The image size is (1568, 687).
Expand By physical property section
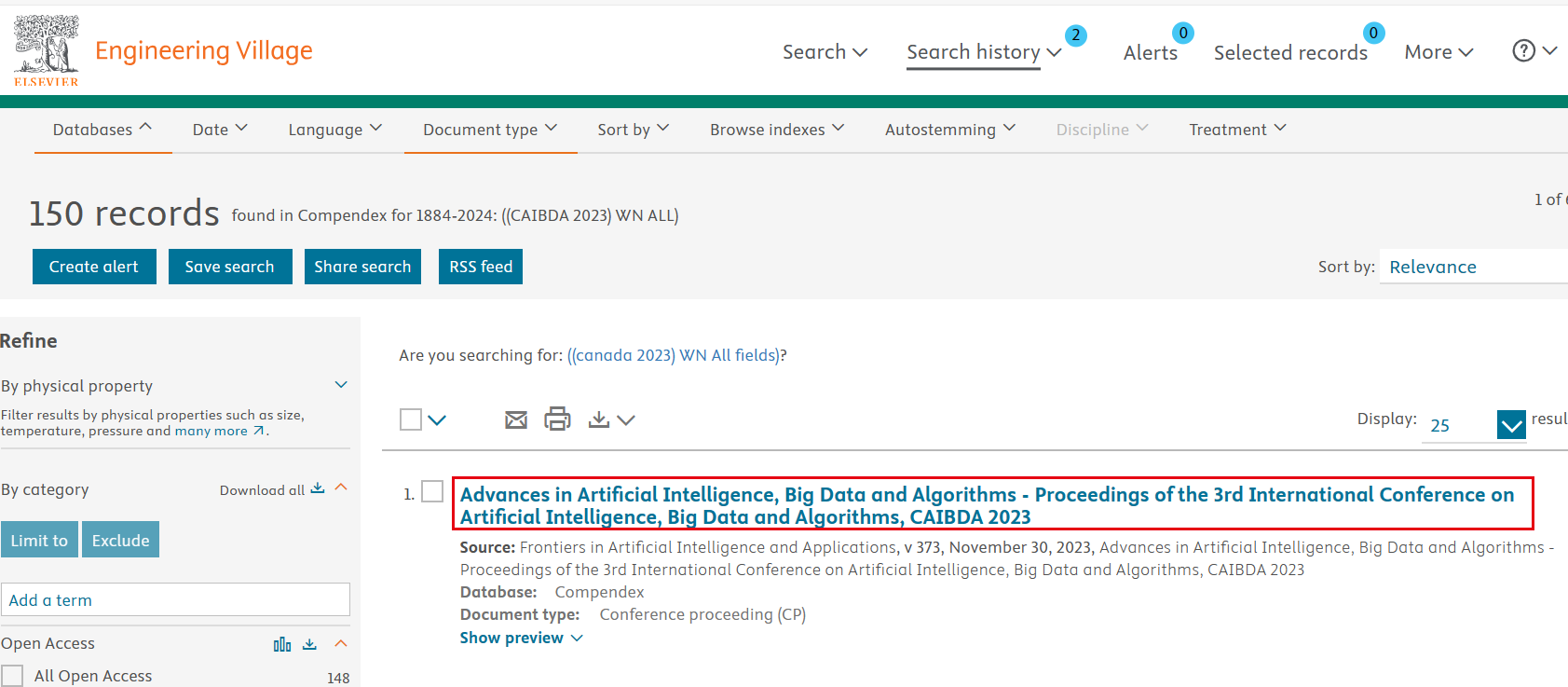coord(341,385)
